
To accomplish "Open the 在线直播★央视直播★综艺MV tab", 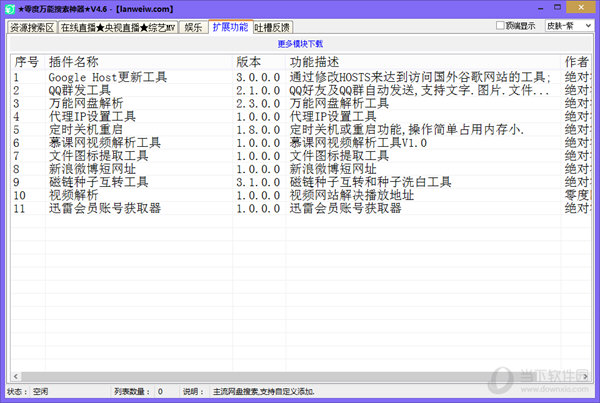I will tap(118, 28).
